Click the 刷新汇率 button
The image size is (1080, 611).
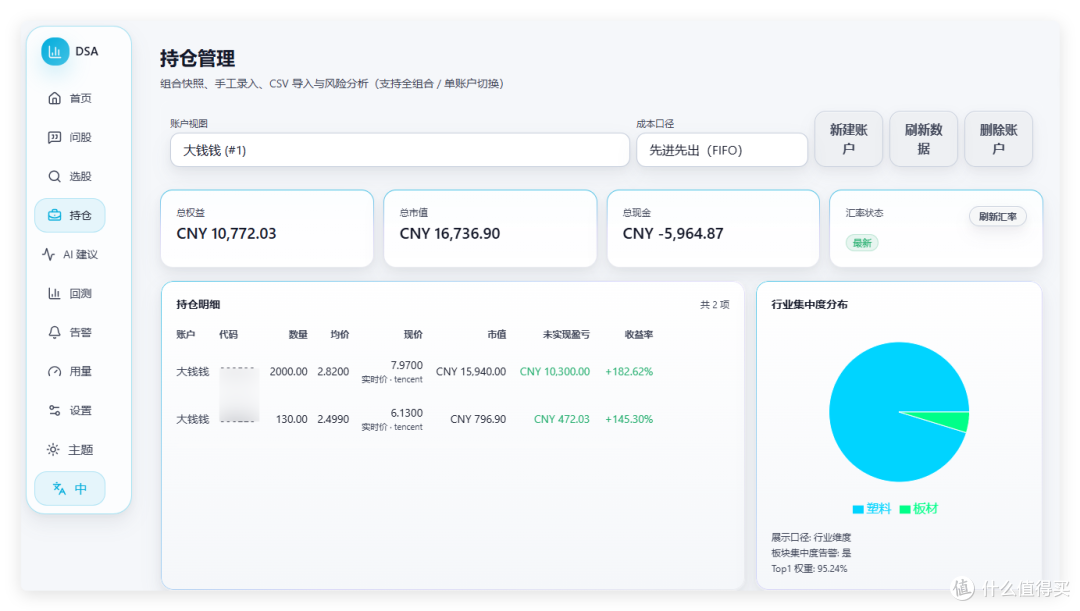click(x=997, y=216)
